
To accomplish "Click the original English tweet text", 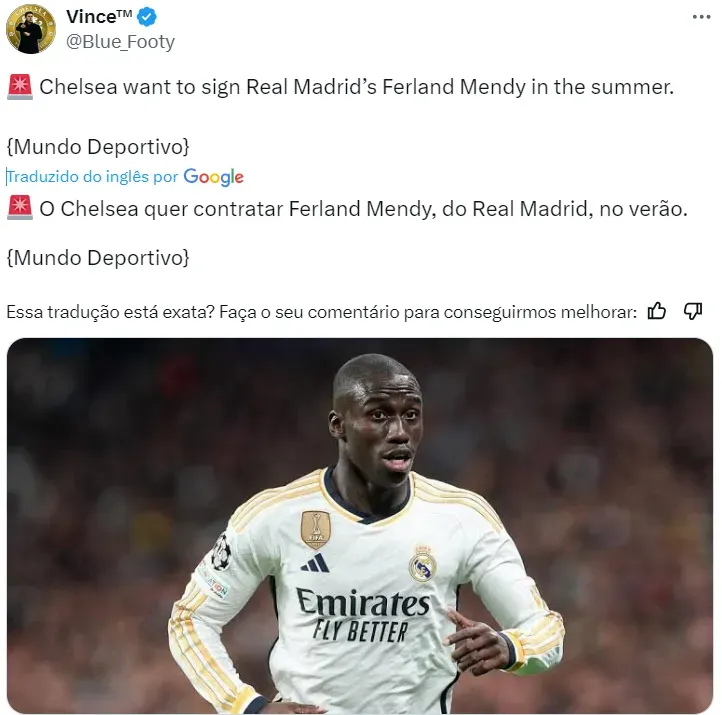I will click(356, 87).
